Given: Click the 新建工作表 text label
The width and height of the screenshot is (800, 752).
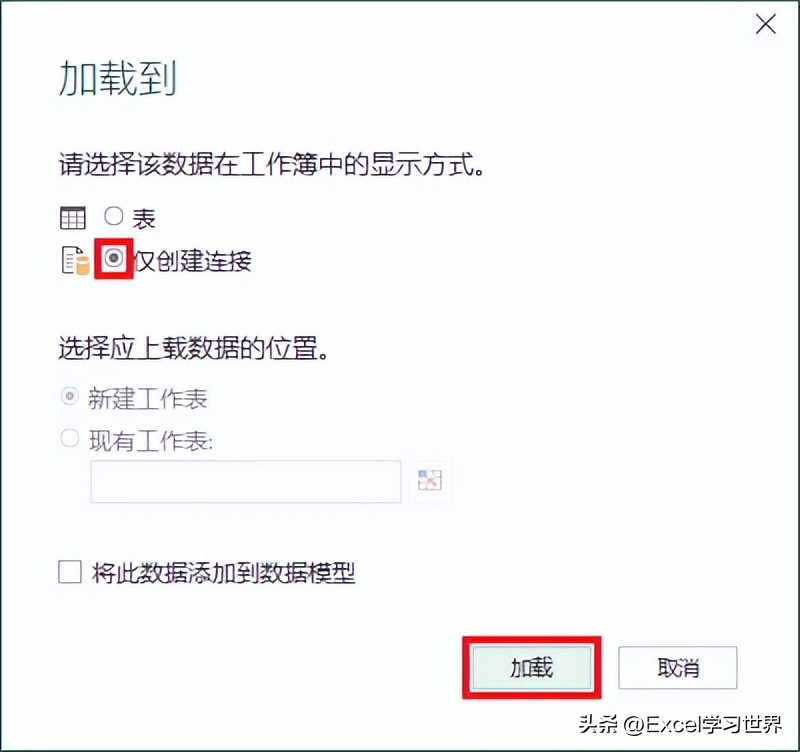Looking at the screenshot, I should (148, 398).
